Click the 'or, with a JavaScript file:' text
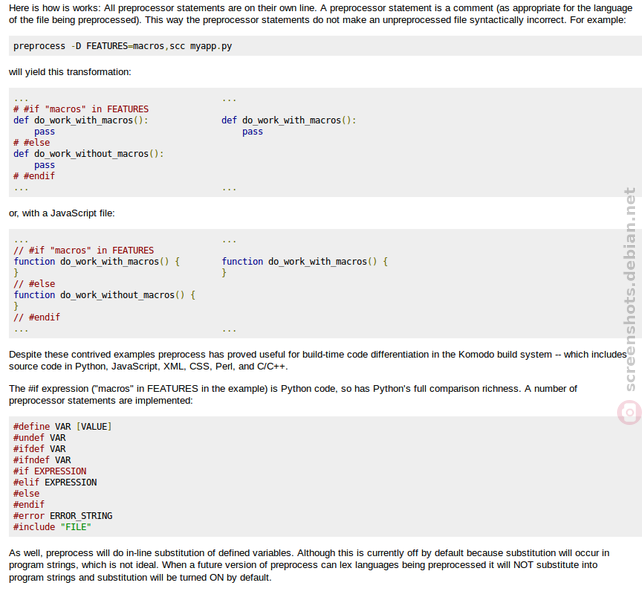642x600 pixels. click(62, 213)
